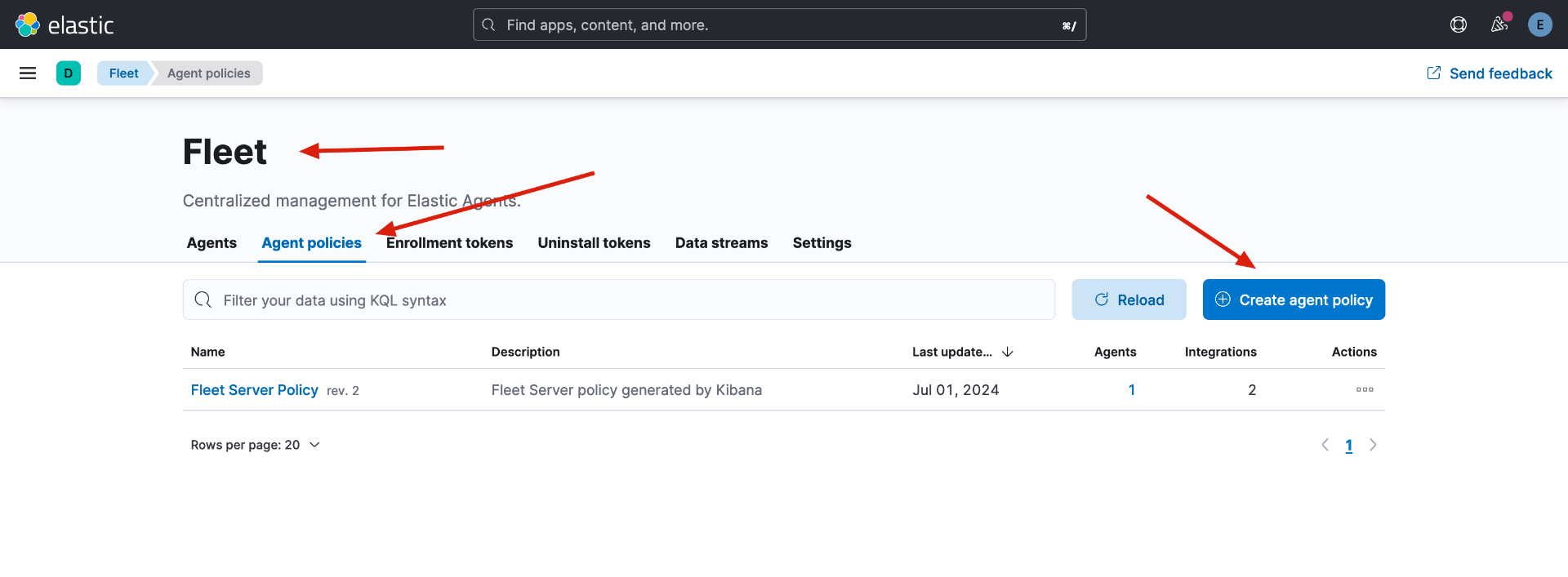The height and width of the screenshot is (577, 1568).
Task: Click the KQL filter magnifier icon
Action: pyautogui.click(x=203, y=300)
